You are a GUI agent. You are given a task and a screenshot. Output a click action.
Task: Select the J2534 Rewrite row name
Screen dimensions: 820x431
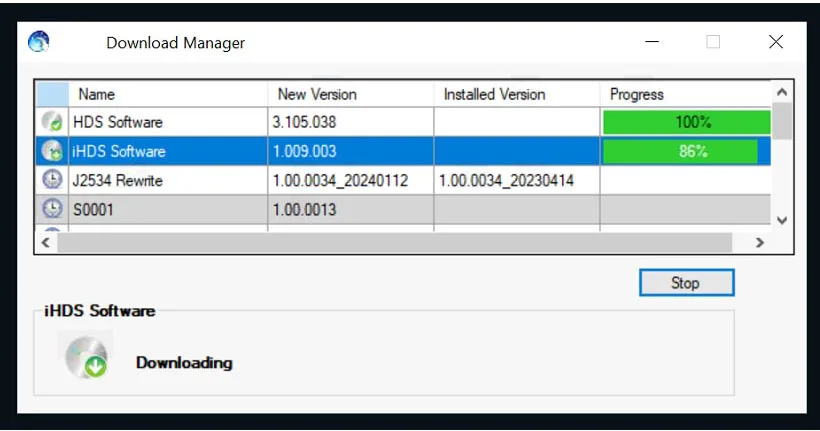tap(118, 180)
